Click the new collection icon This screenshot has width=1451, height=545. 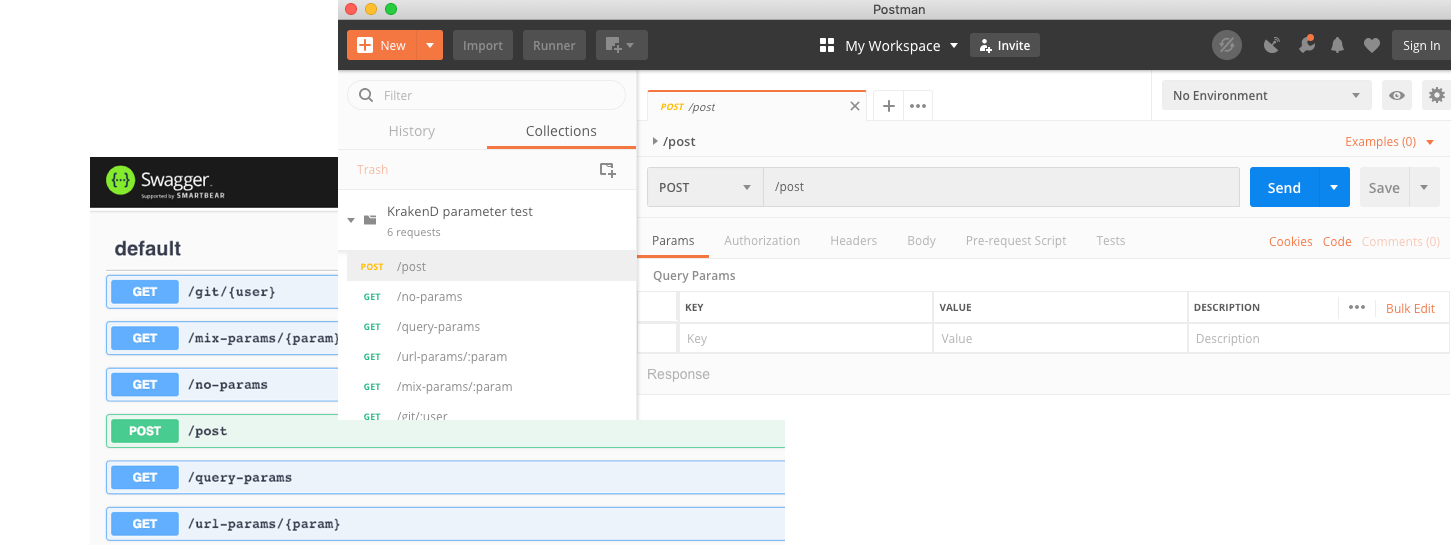608,170
